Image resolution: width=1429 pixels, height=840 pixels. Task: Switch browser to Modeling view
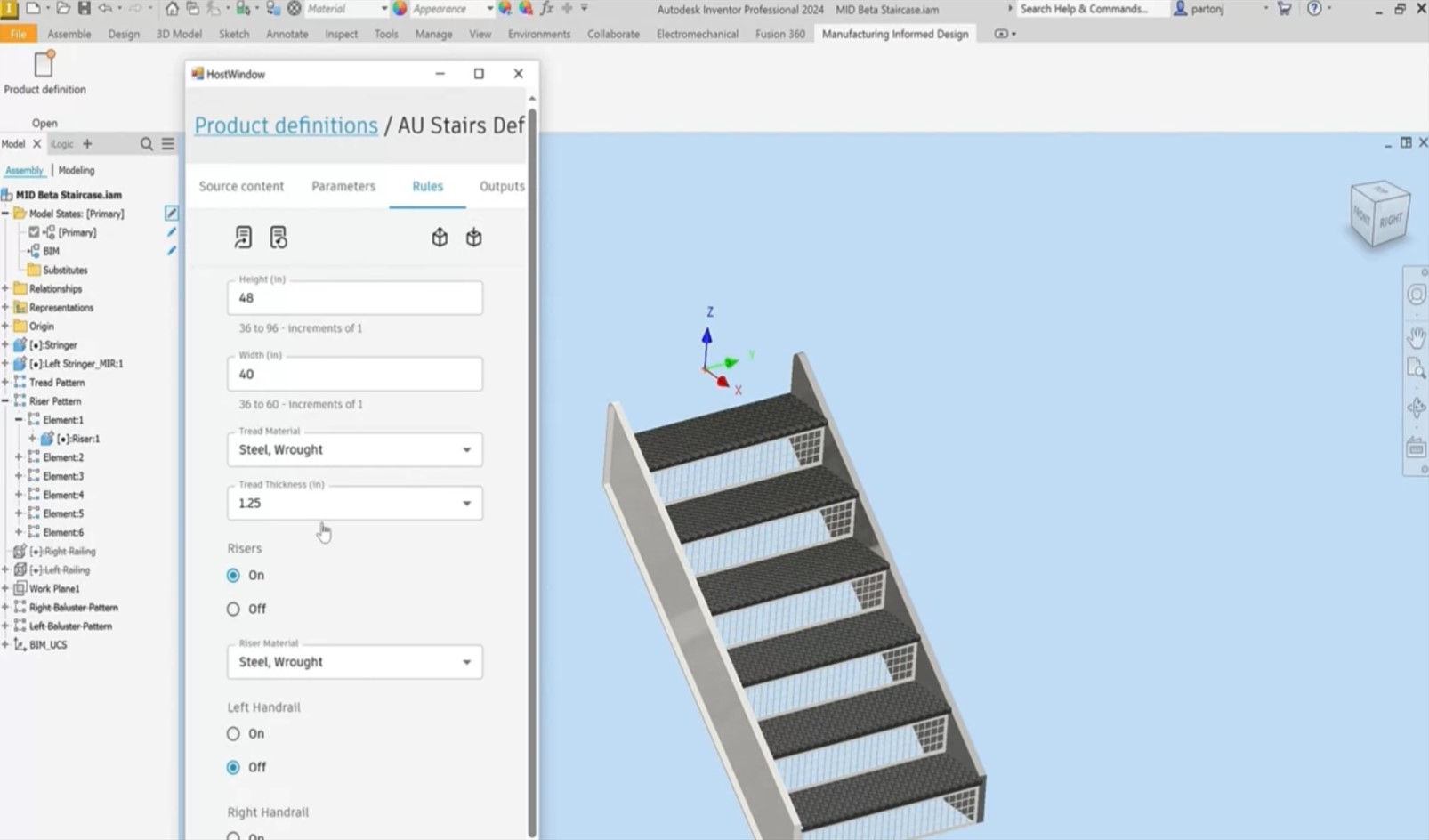coord(77,170)
